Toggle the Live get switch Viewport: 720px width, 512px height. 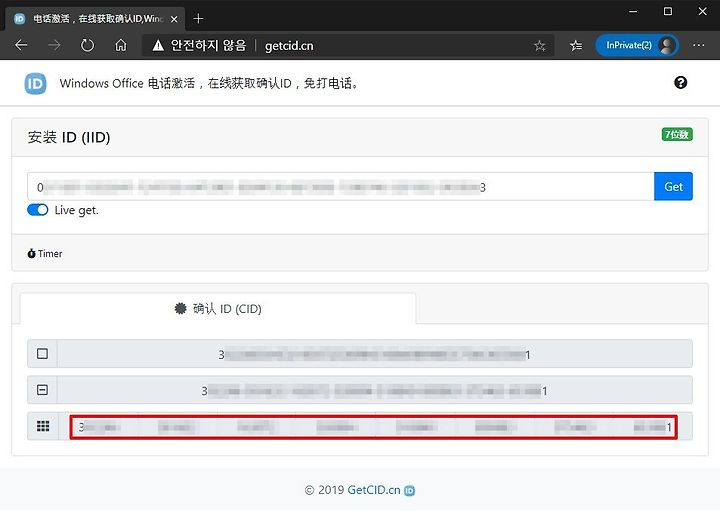(38, 210)
